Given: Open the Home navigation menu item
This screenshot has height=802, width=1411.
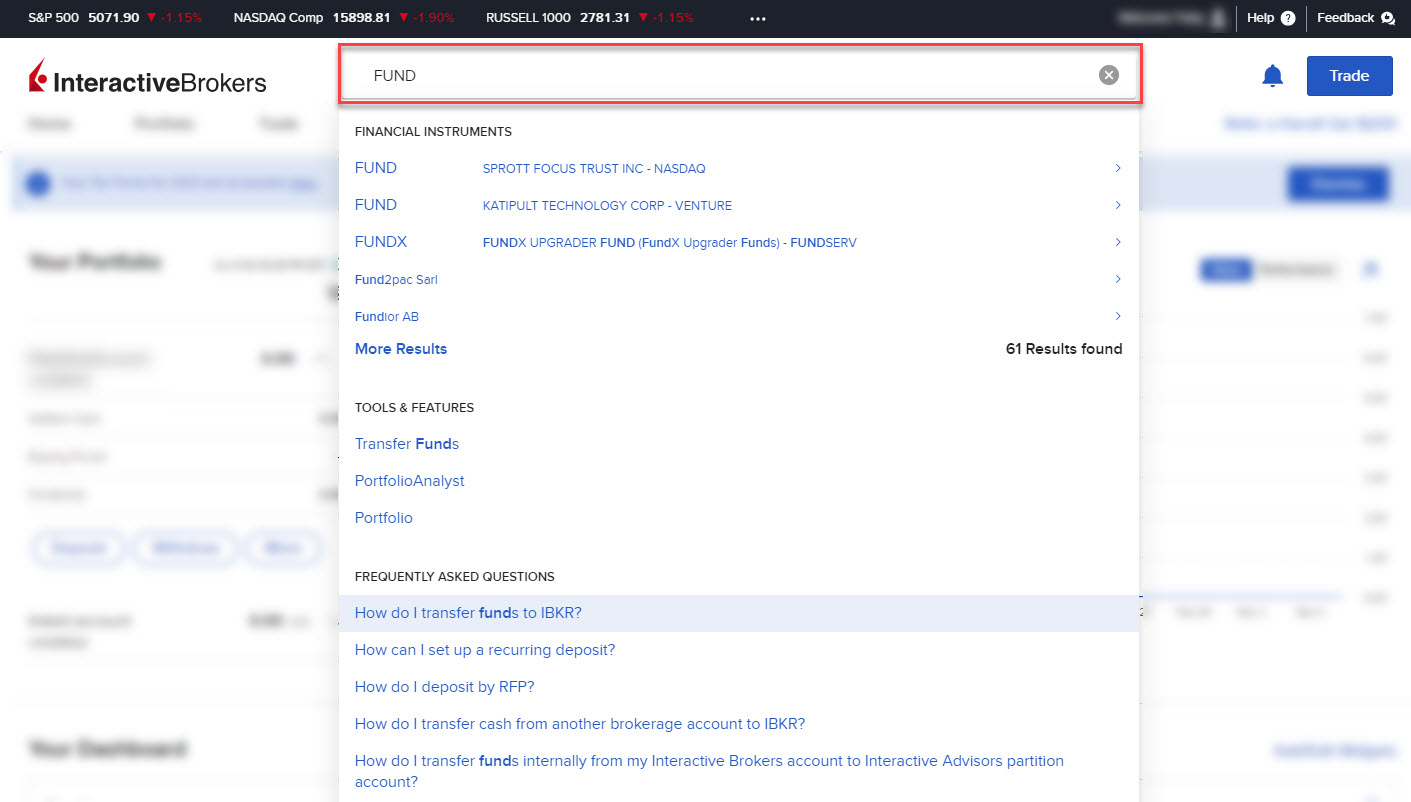Looking at the screenshot, I should tap(49, 123).
